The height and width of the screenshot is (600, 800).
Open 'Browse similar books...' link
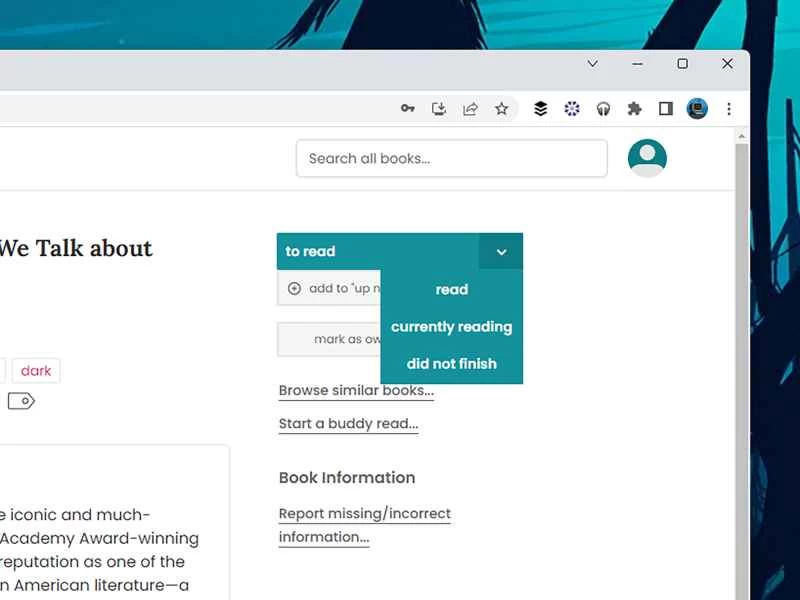[355, 390]
